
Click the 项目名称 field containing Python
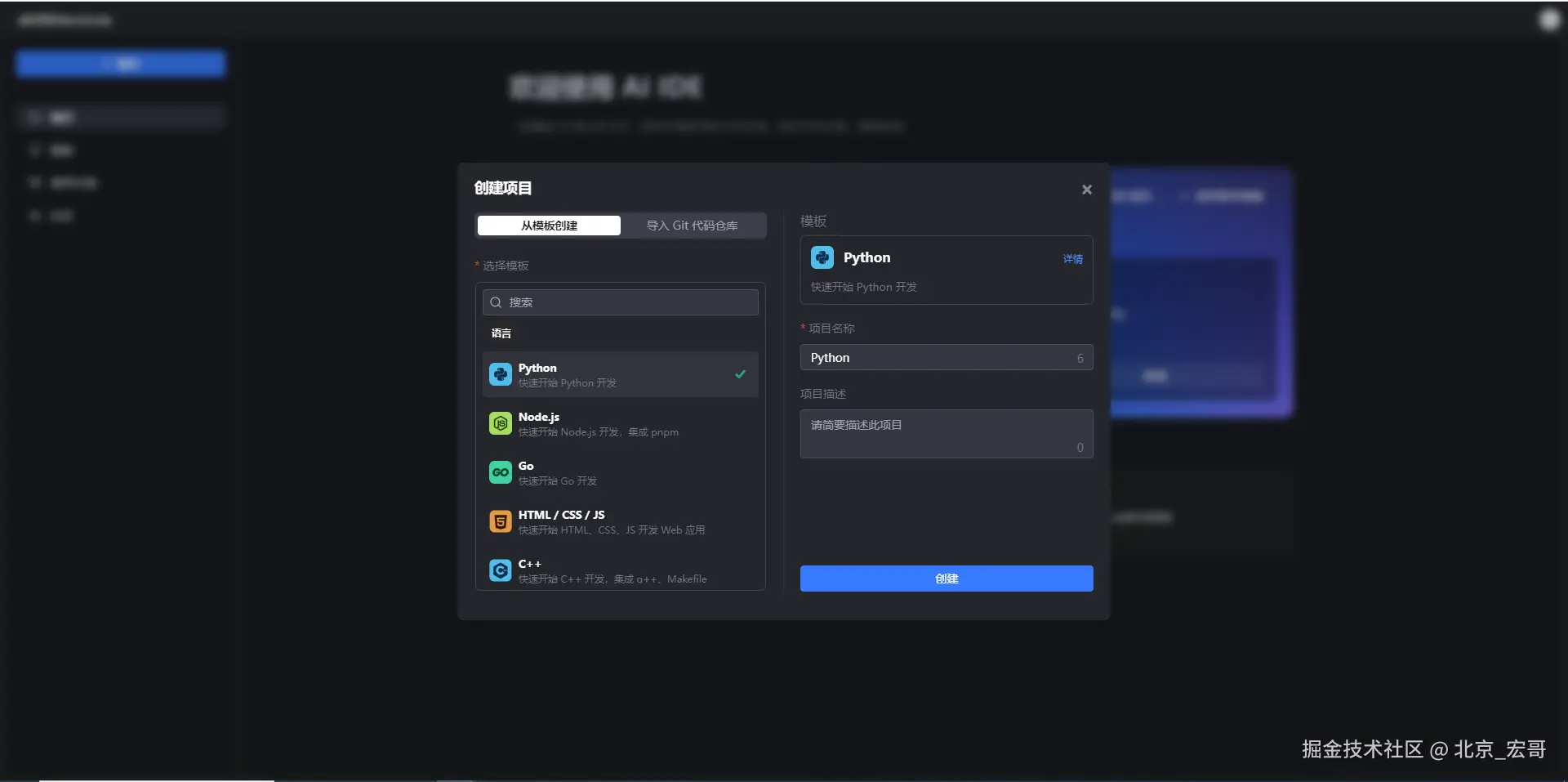tap(947, 358)
